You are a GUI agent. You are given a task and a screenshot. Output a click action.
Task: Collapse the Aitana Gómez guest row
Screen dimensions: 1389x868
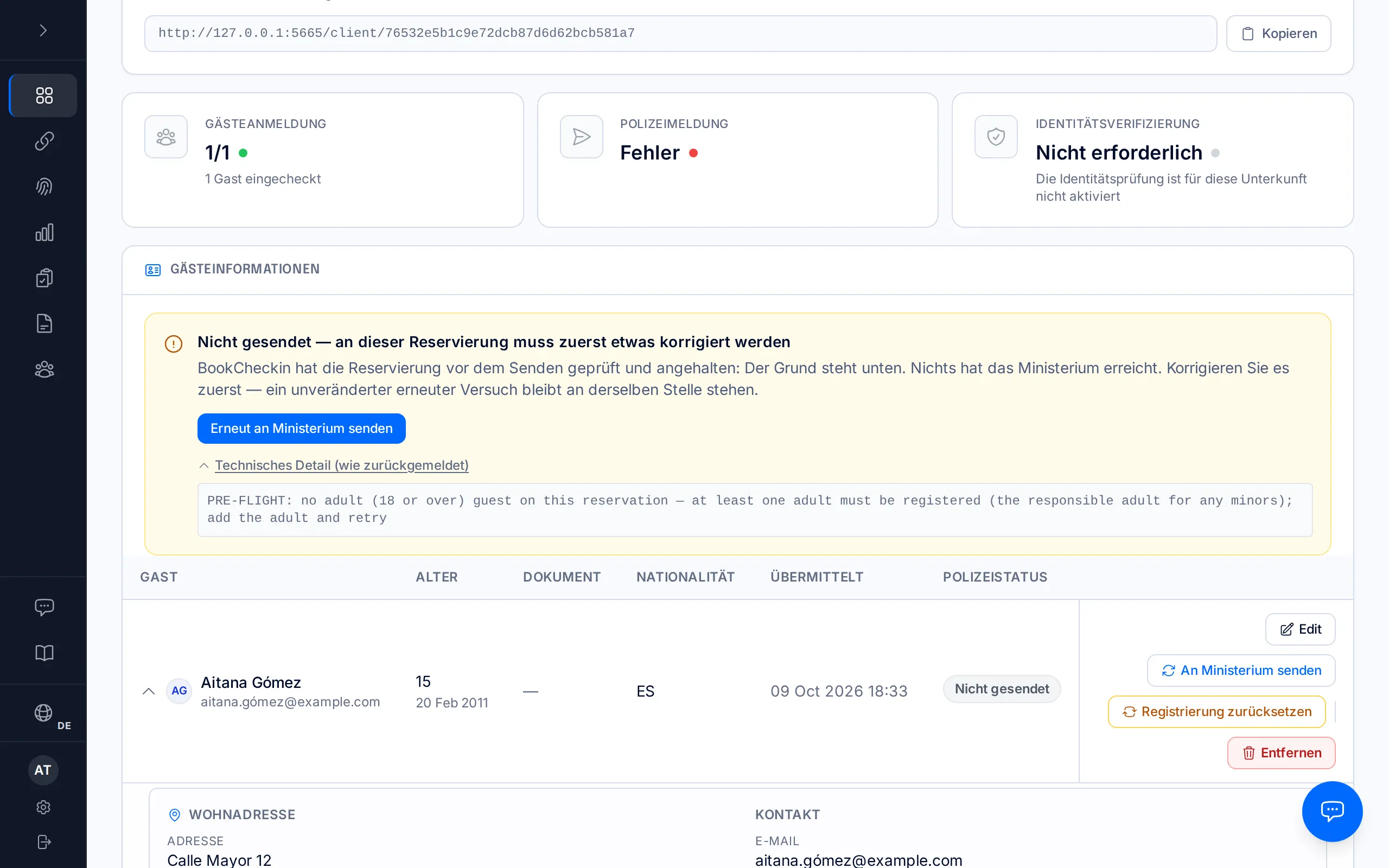coord(149,691)
